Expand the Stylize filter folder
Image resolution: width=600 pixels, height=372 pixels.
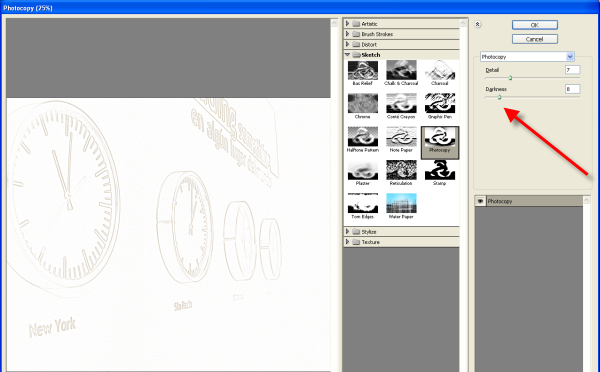(347, 232)
